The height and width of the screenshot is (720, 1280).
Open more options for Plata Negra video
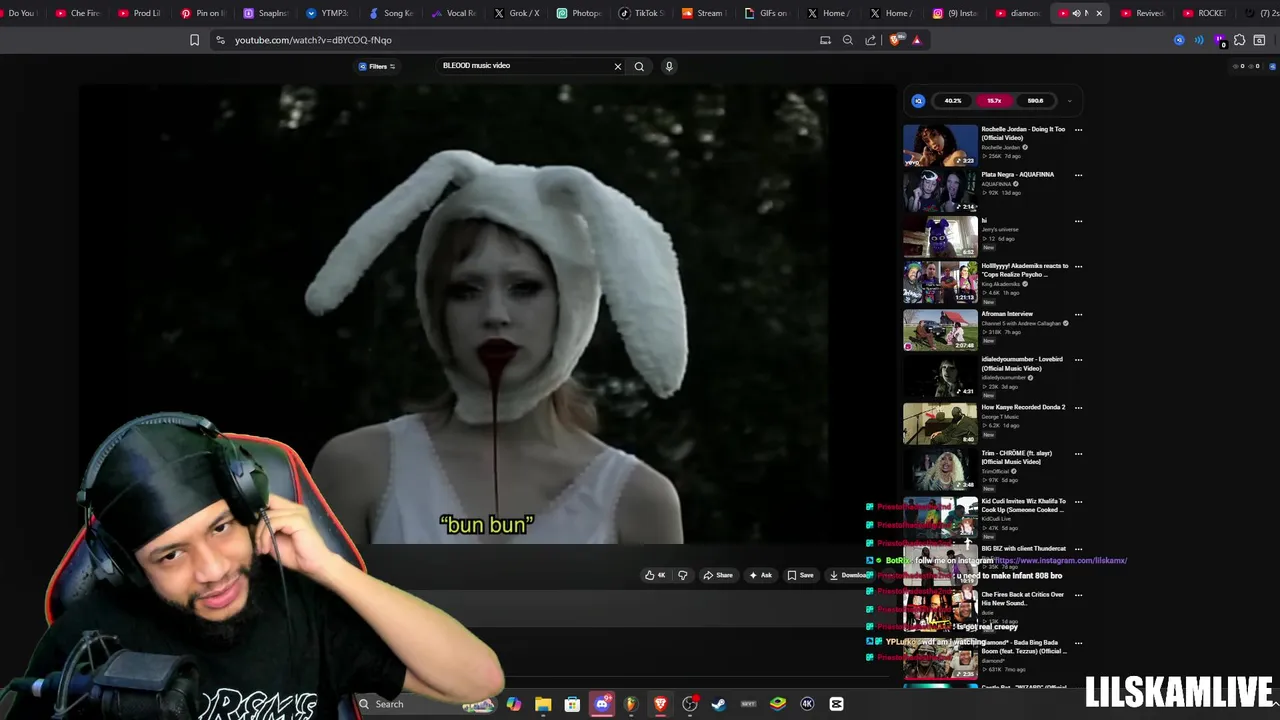[x=1078, y=175]
